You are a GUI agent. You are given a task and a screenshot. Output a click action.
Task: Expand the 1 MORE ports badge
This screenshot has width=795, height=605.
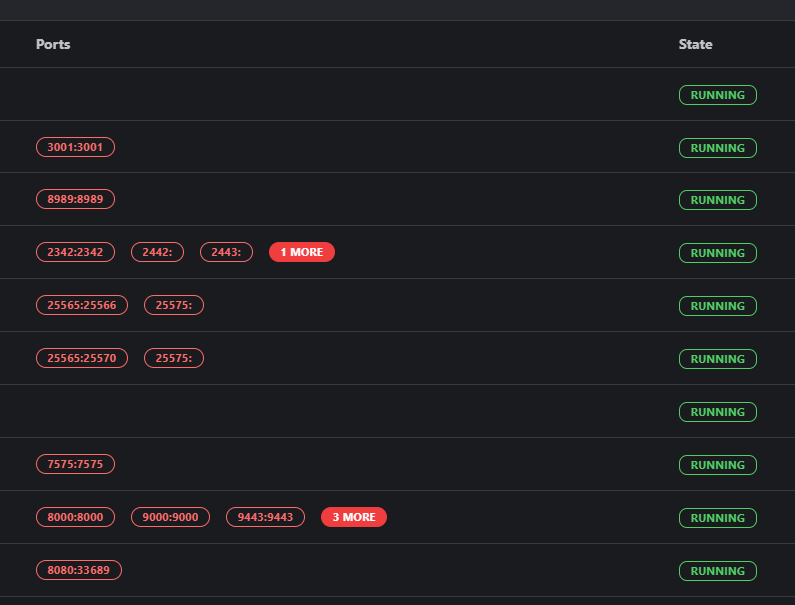[x=301, y=252]
